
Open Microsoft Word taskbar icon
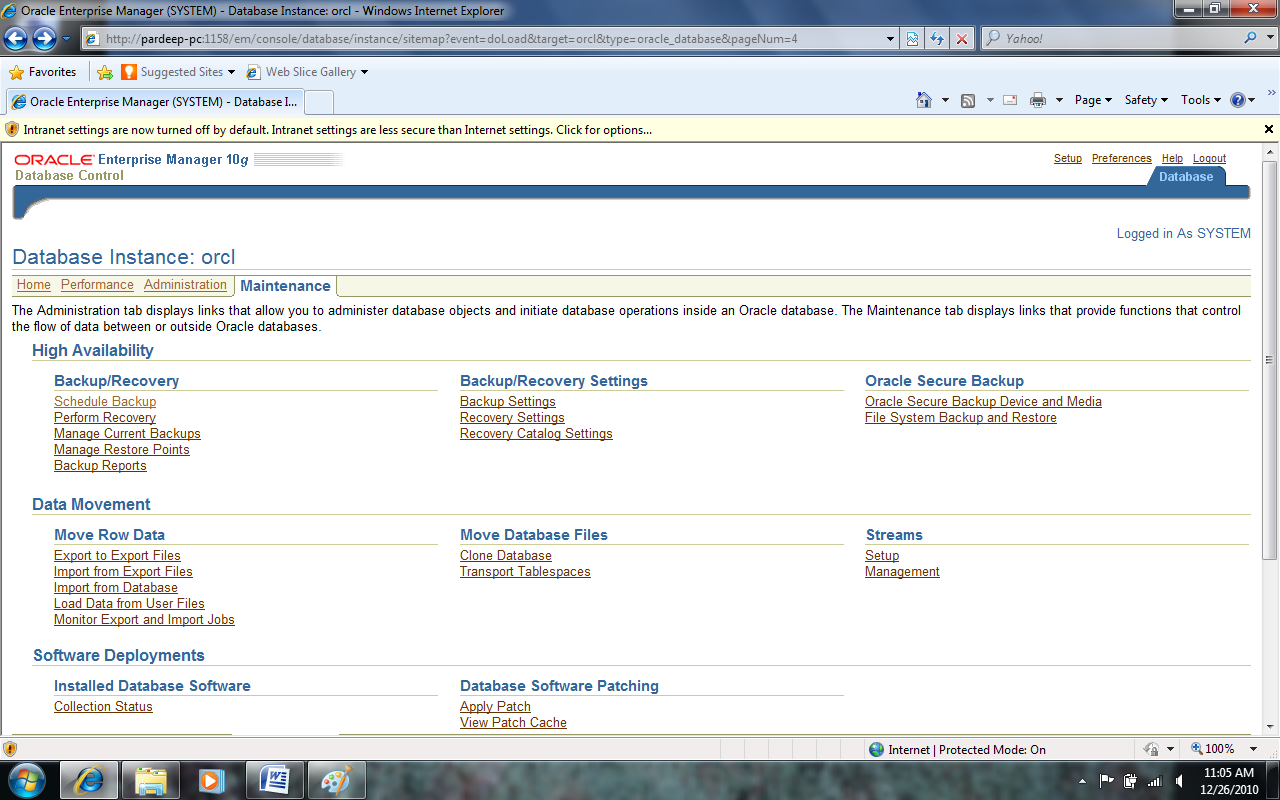(274, 780)
